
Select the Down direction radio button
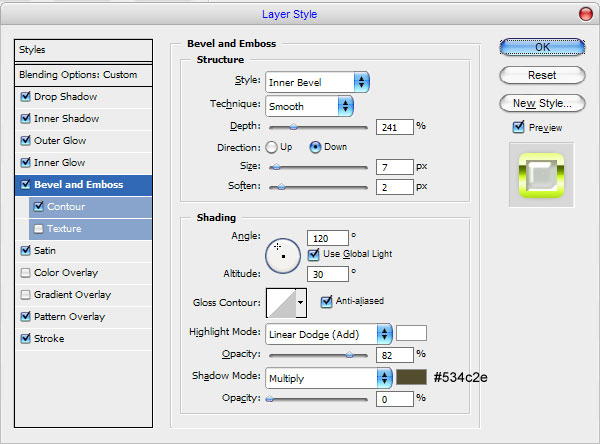[x=315, y=147]
